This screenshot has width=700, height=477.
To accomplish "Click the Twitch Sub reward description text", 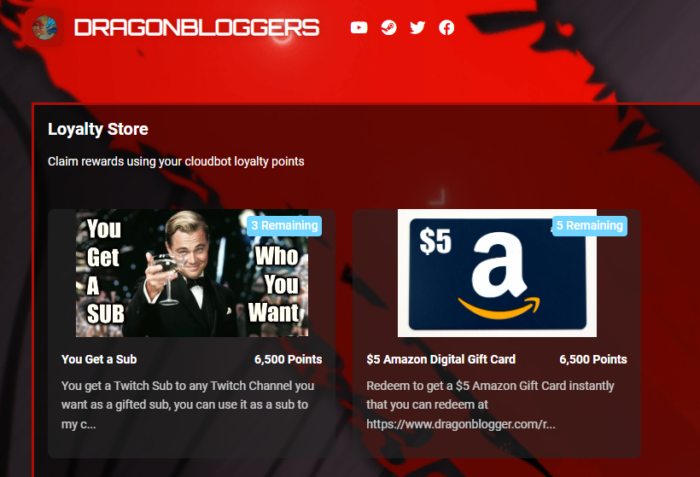I will [188, 405].
